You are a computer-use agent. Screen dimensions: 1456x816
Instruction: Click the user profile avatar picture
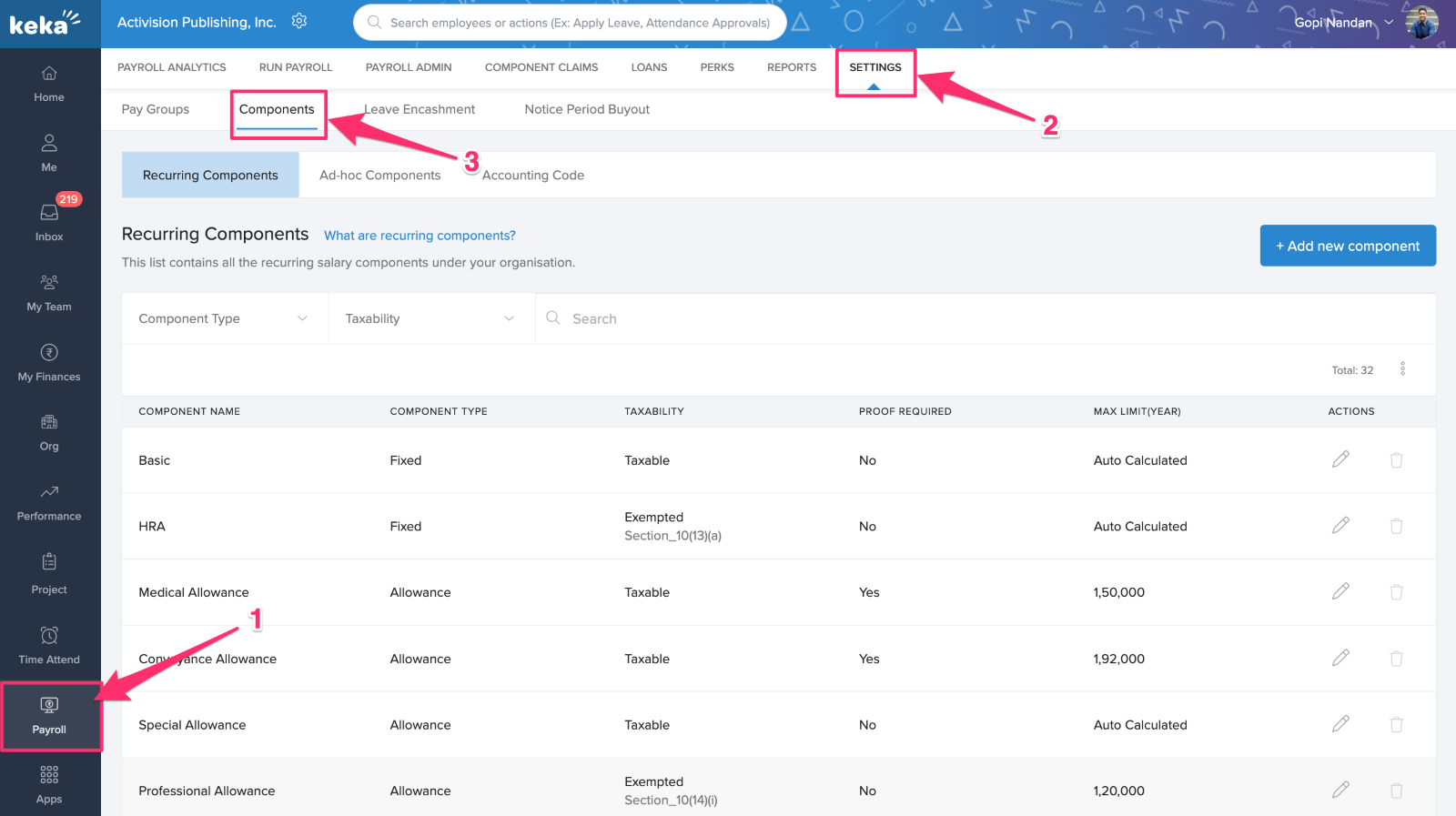tap(1421, 23)
